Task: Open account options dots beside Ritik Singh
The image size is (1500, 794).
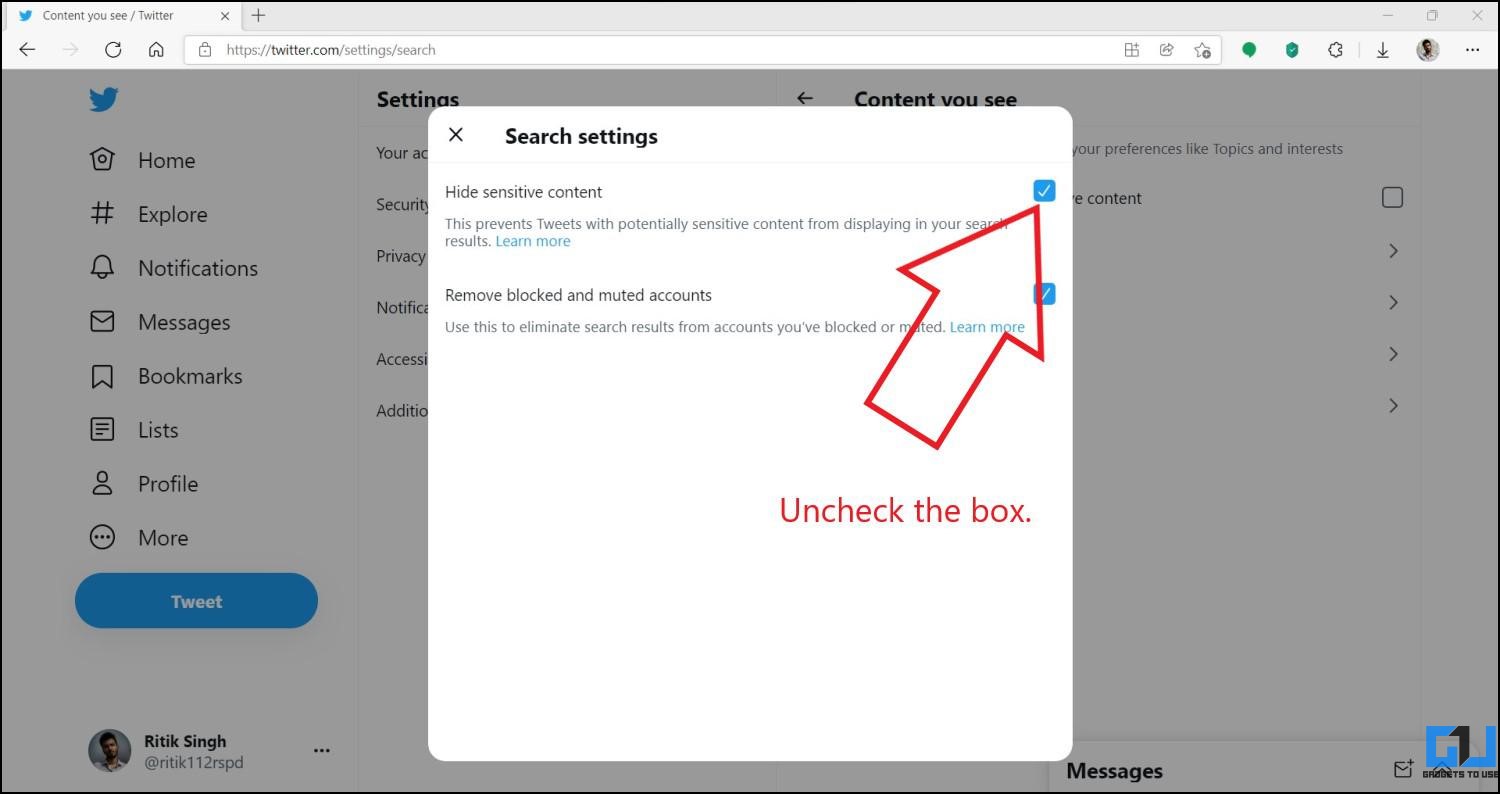Action: click(322, 750)
